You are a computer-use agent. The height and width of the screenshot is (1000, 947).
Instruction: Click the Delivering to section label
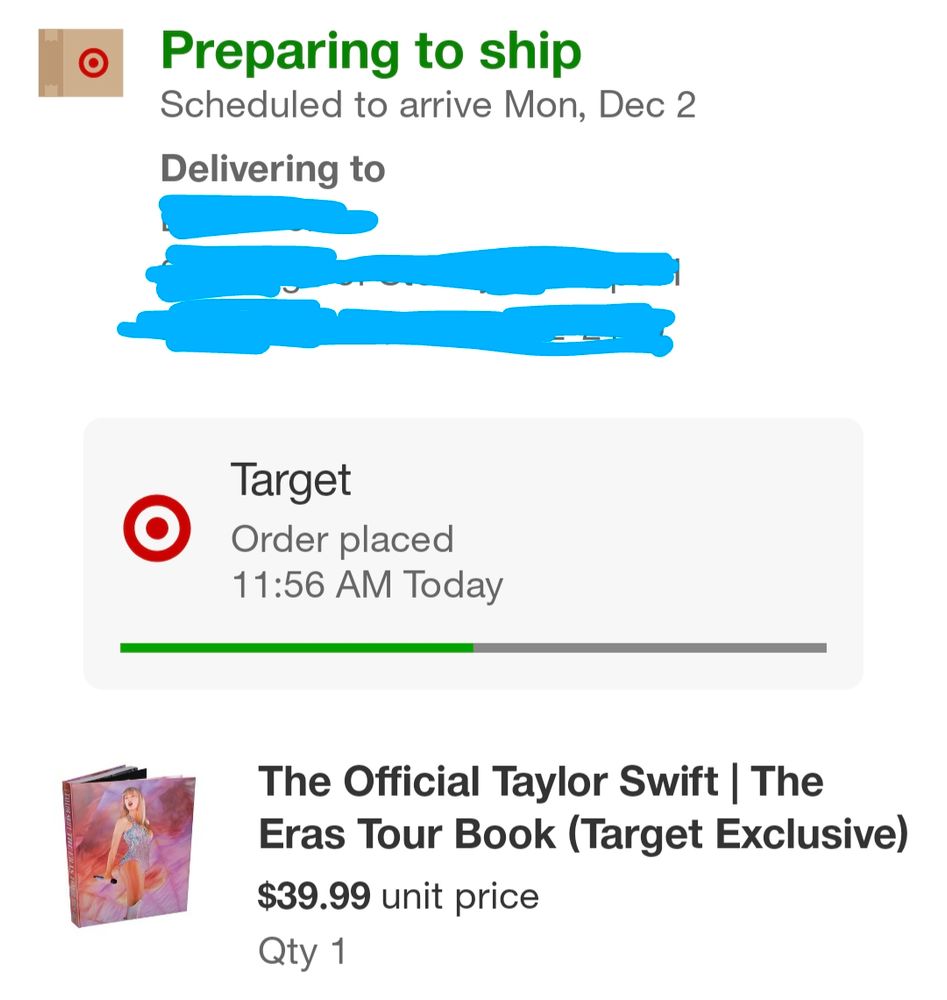274,168
